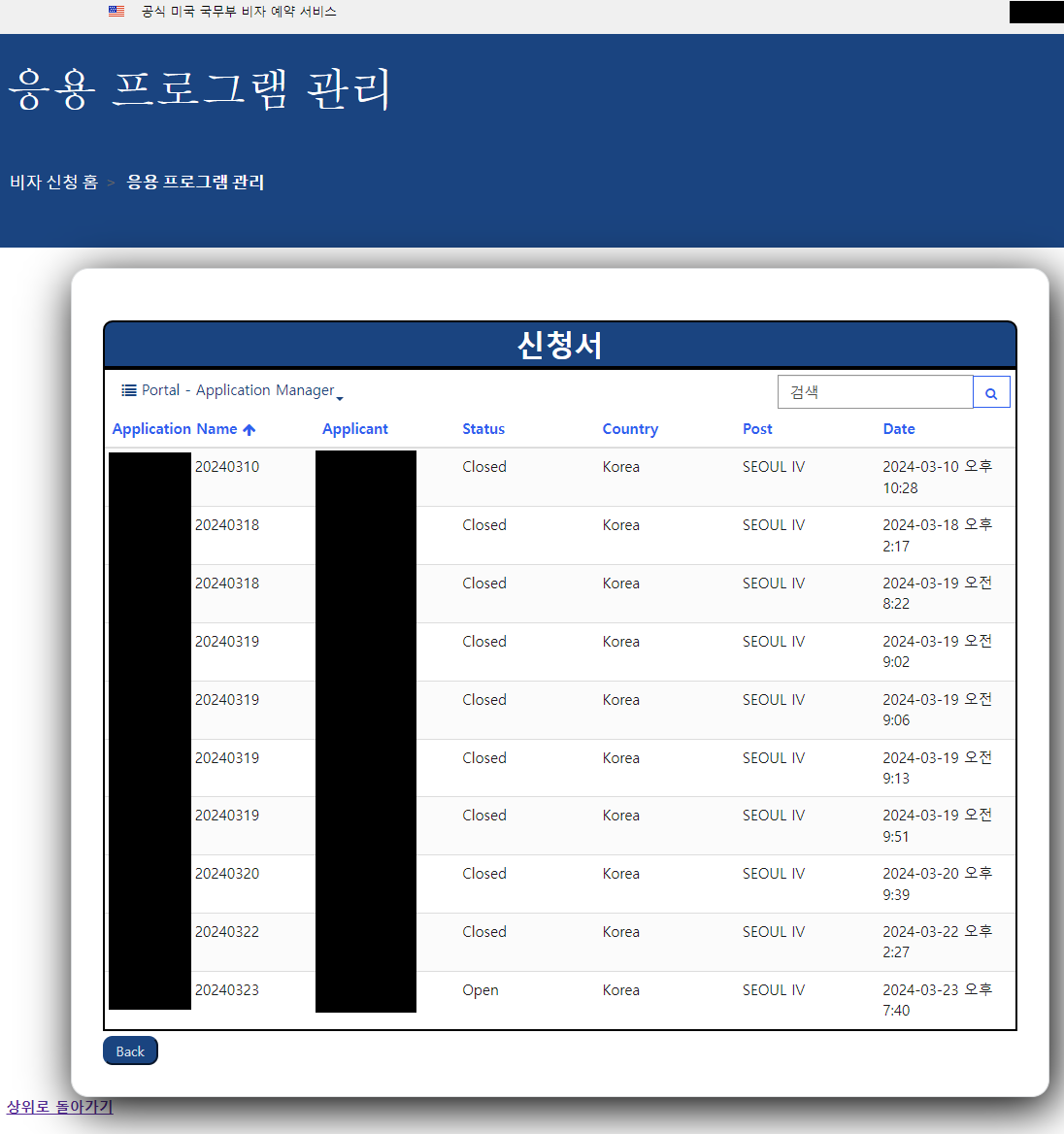The width and height of the screenshot is (1064, 1134).
Task: Click the ascending sort arrow on Application Name
Action: [x=249, y=428]
